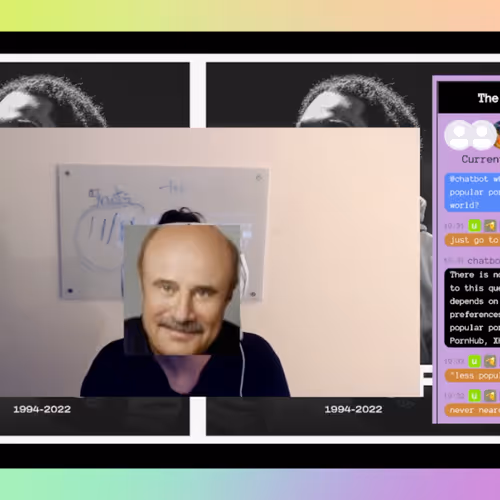Click megaphone badge above 'less popu' message
Viewport: 500px width, 500px height.
[x=490, y=361]
